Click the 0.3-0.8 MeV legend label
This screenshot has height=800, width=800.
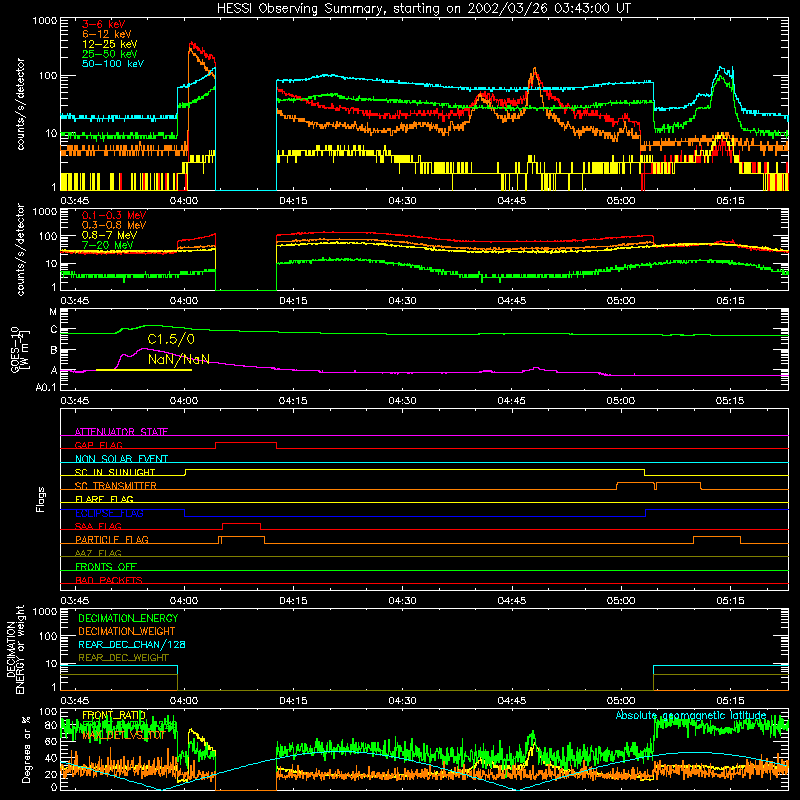pyautogui.click(x=114, y=225)
